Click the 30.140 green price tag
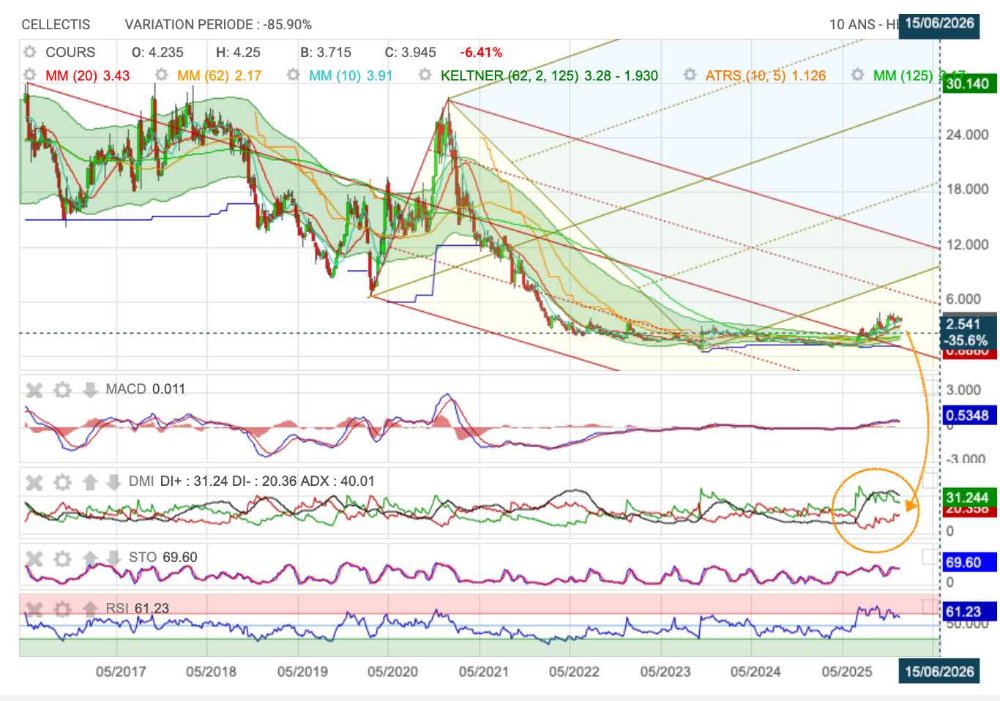 [x=968, y=84]
